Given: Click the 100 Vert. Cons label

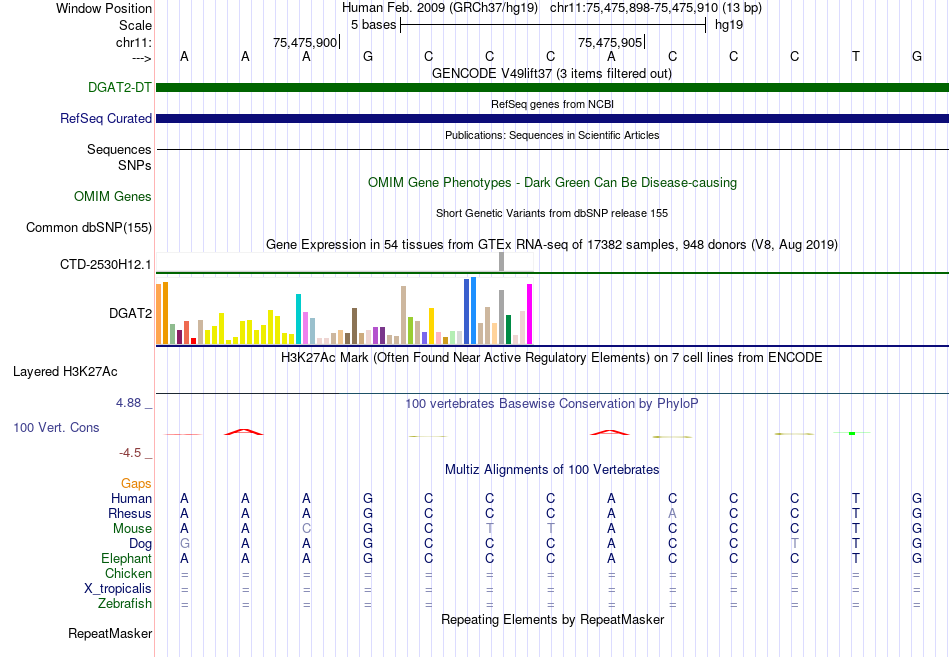Looking at the screenshot, I should point(56,427).
